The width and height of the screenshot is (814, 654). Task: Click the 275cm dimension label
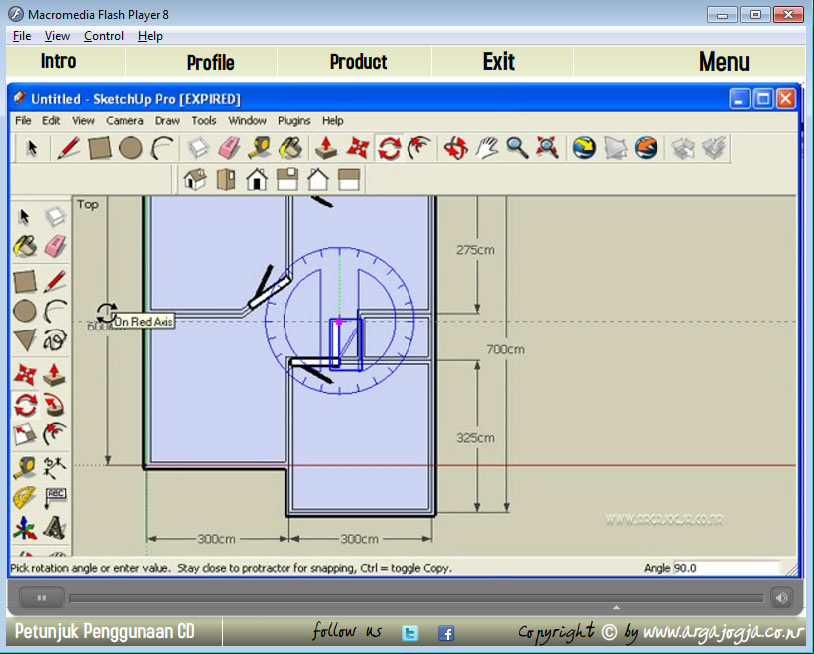[475, 250]
